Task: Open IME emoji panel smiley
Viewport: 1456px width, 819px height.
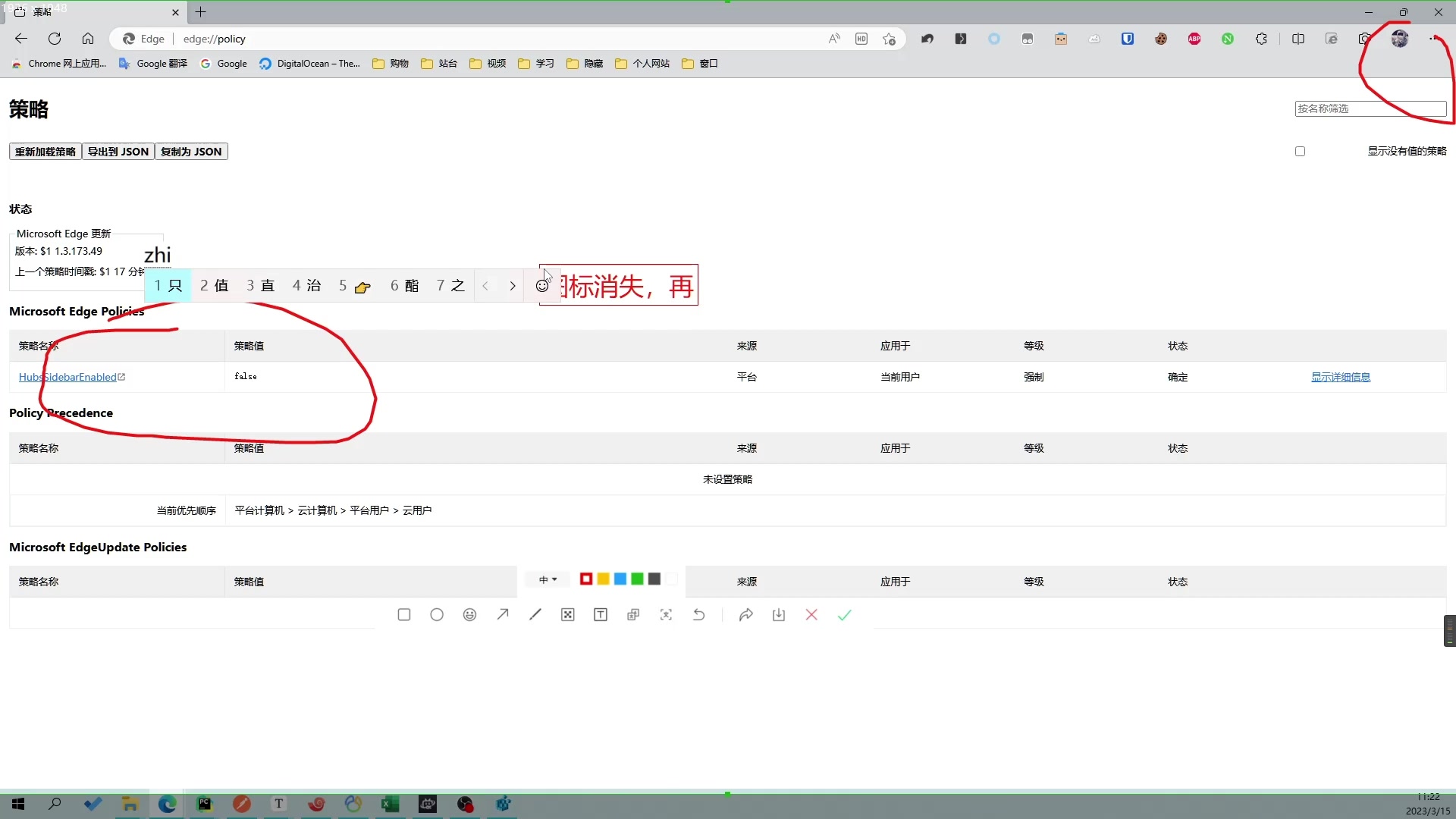Action: point(542,286)
